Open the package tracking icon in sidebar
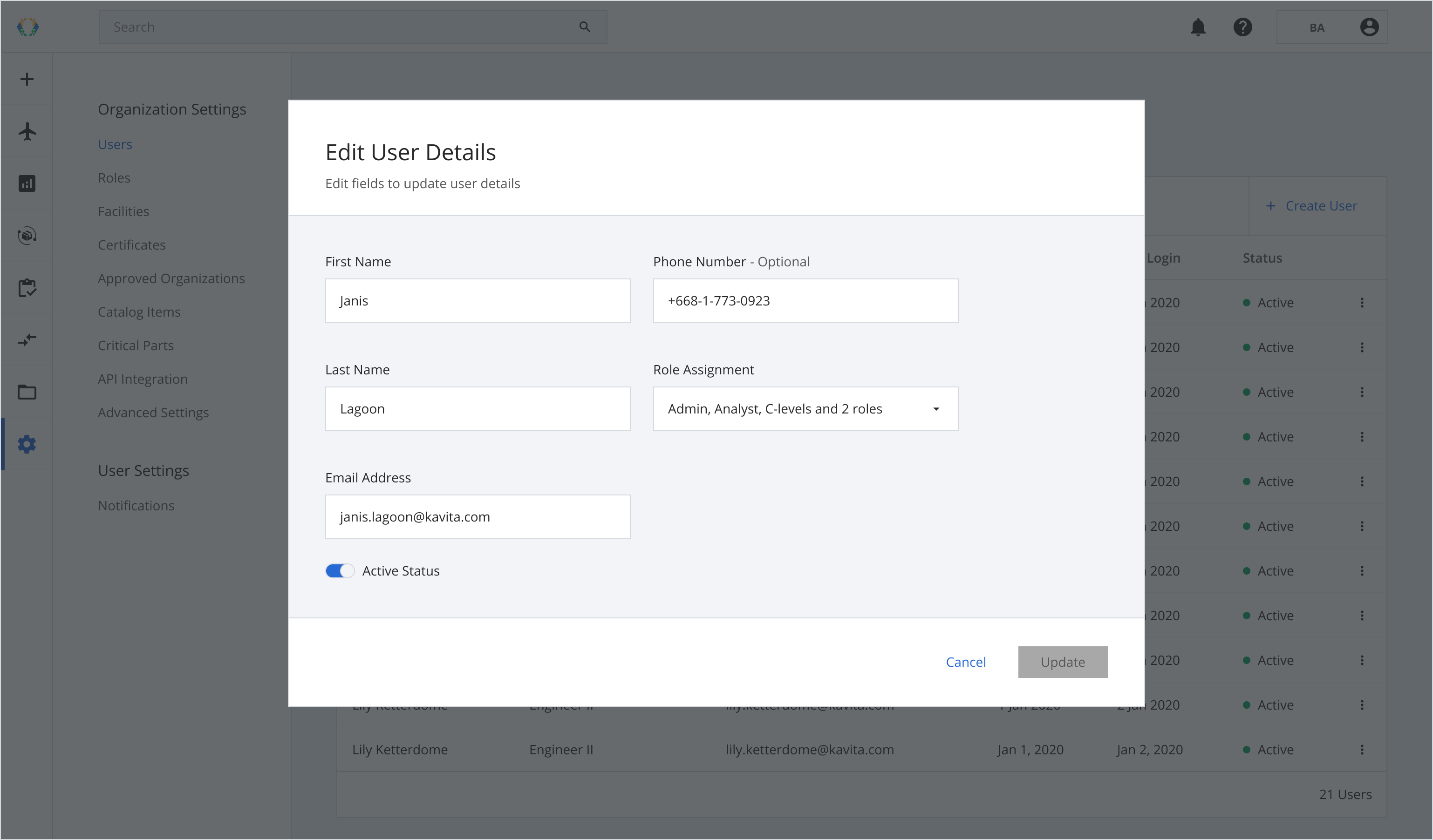The width and height of the screenshot is (1433, 840). click(x=27, y=235)
